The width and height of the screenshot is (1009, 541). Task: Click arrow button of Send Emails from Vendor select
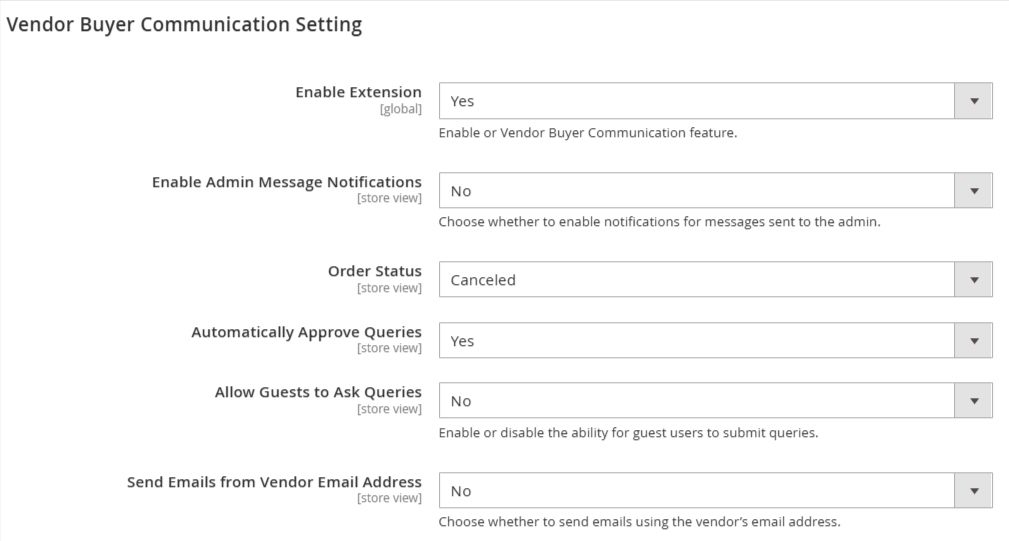click(x=974, y=491)
